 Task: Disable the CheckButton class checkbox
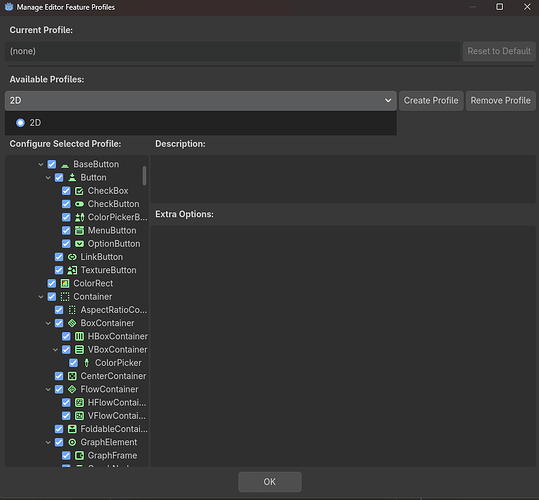coord(66,204)
